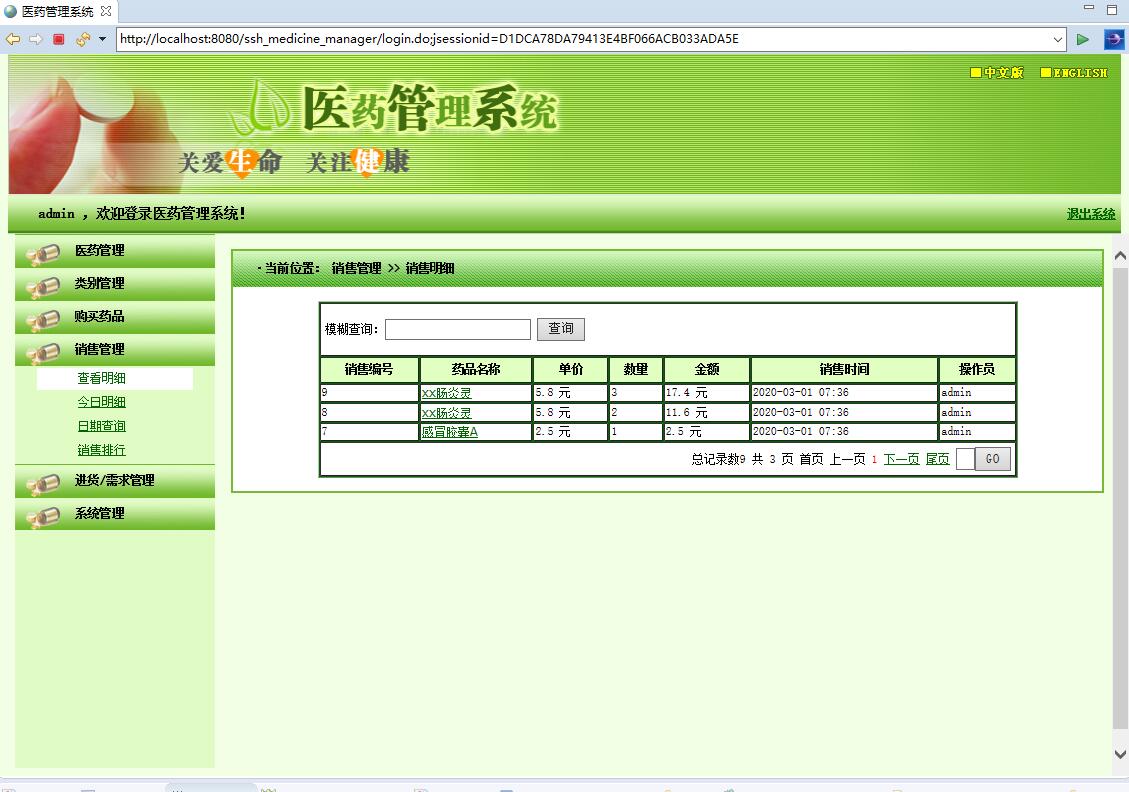Click the 退出系统 logout link

(x=1089, y=214)
